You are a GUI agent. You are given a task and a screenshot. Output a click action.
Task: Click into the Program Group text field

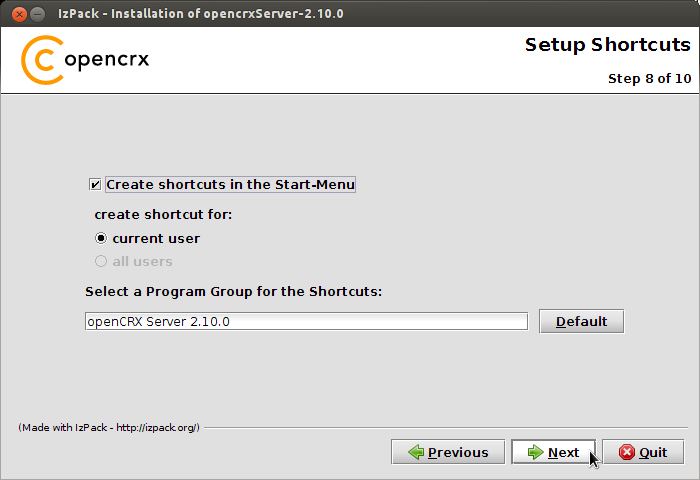pos(306,321)
